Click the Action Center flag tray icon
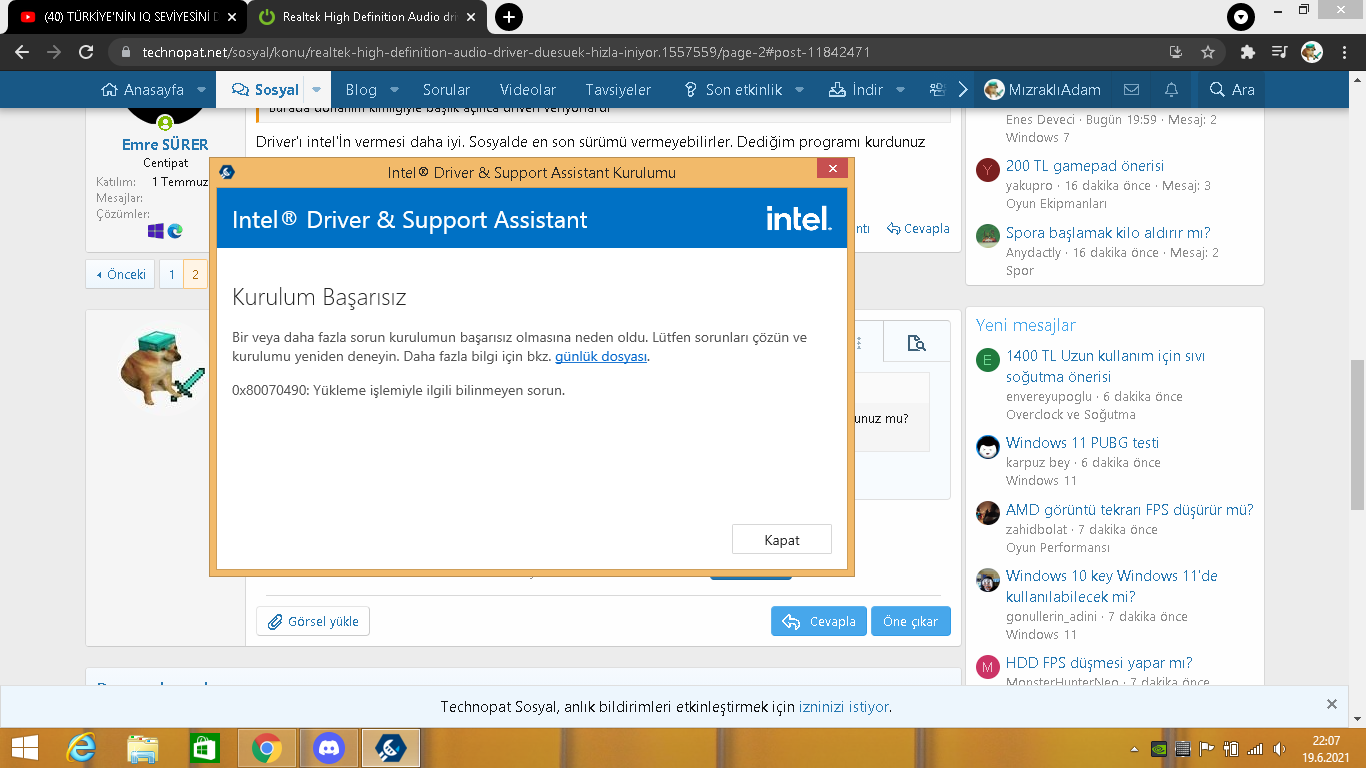Viewport: 1366px width, 768px height. [1207, 748]
